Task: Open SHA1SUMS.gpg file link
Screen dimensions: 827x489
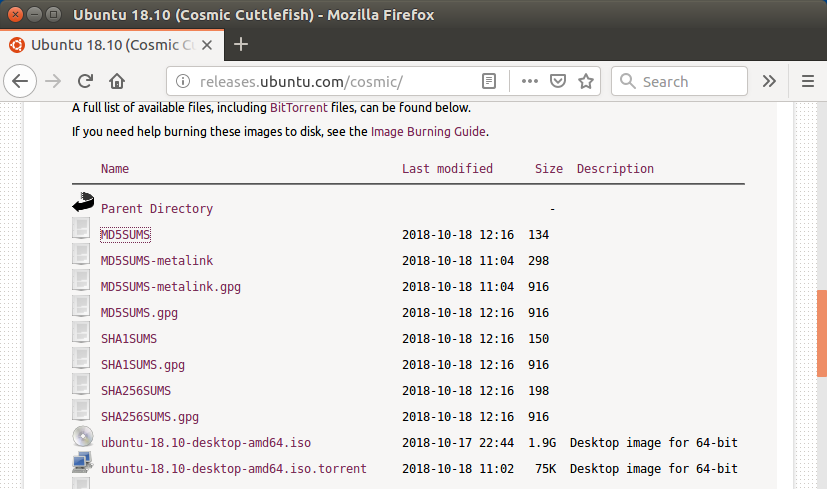Action: click(143, 365)
